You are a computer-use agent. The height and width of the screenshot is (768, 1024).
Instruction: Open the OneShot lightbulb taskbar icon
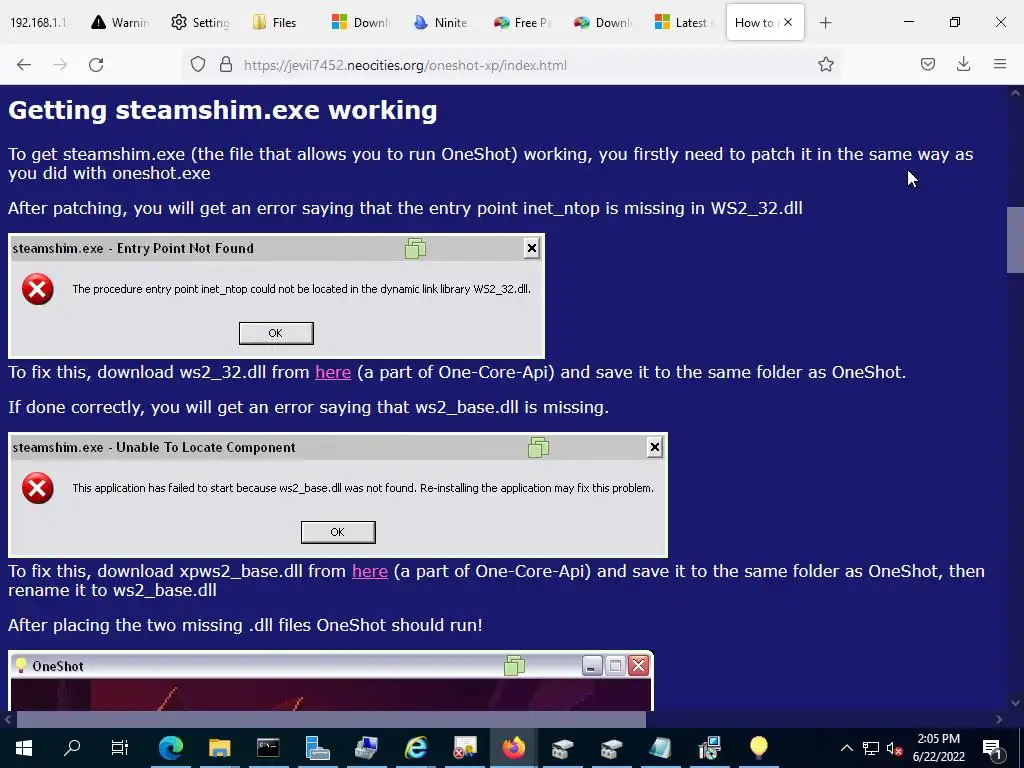[x=758, y=748]
